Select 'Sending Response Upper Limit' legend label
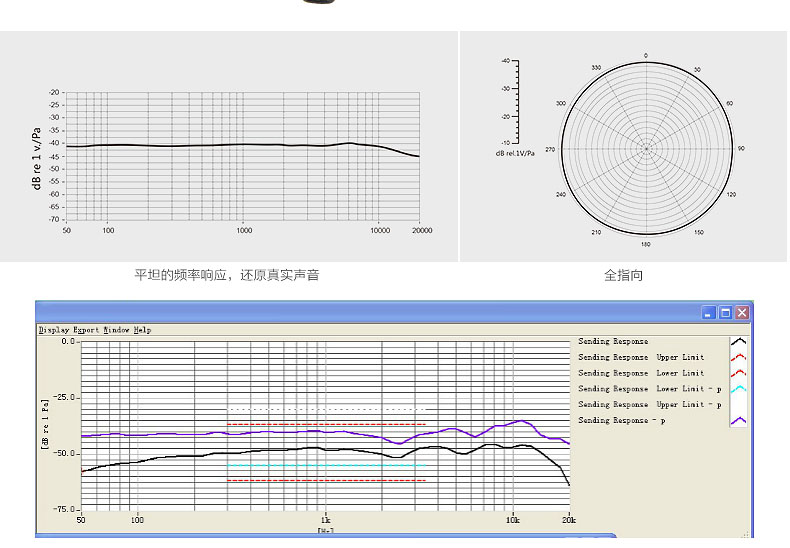The height and width of the screenshot is (548, 790). point(641,358)
